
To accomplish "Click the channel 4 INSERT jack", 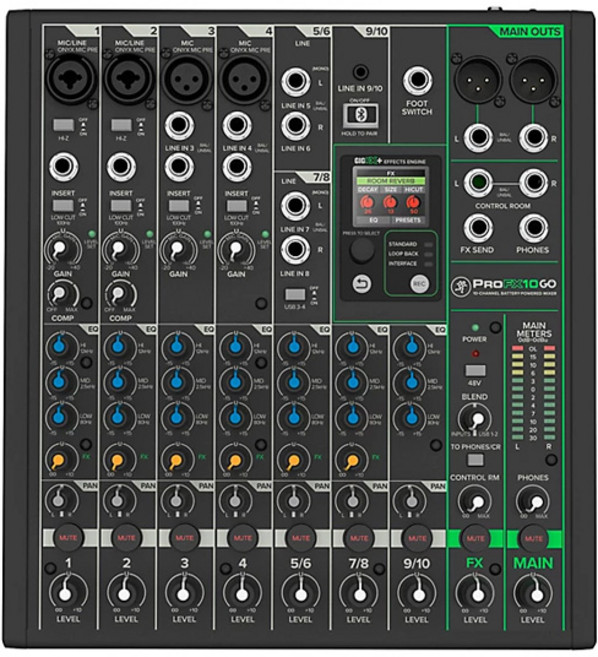I will pyautogui.click(x=237, y=166).
